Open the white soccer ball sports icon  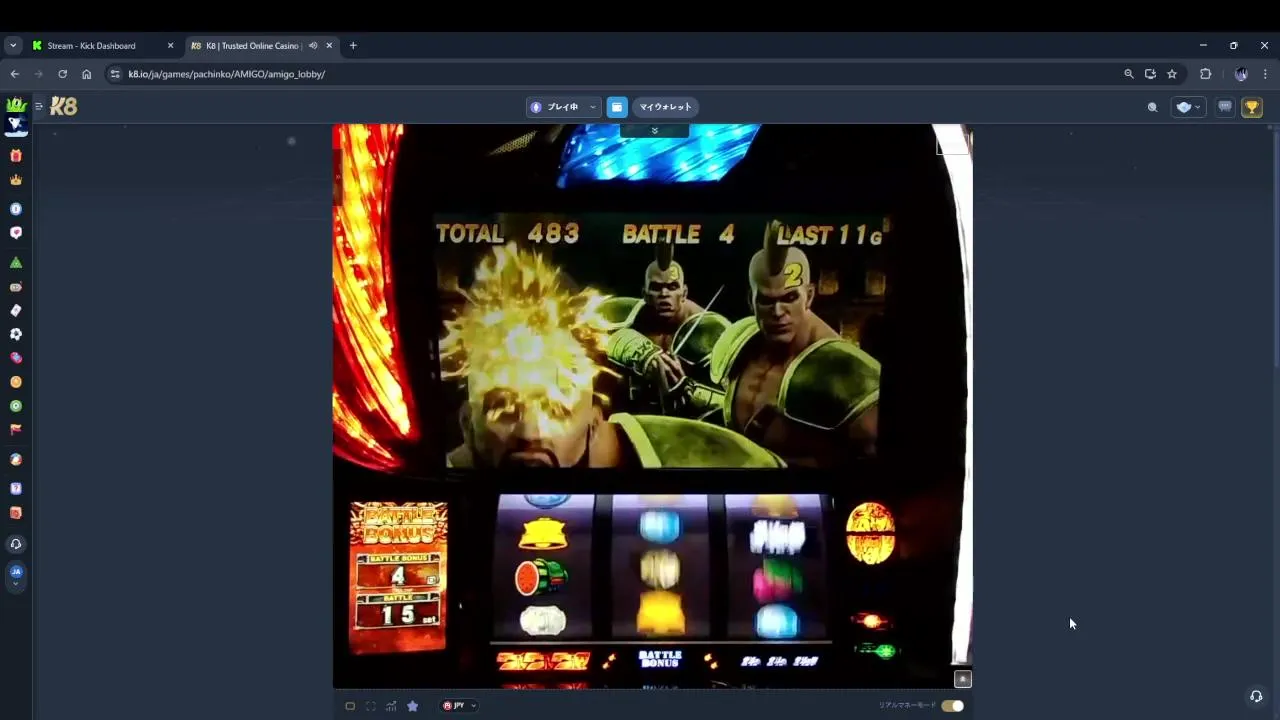coord(16,334)
